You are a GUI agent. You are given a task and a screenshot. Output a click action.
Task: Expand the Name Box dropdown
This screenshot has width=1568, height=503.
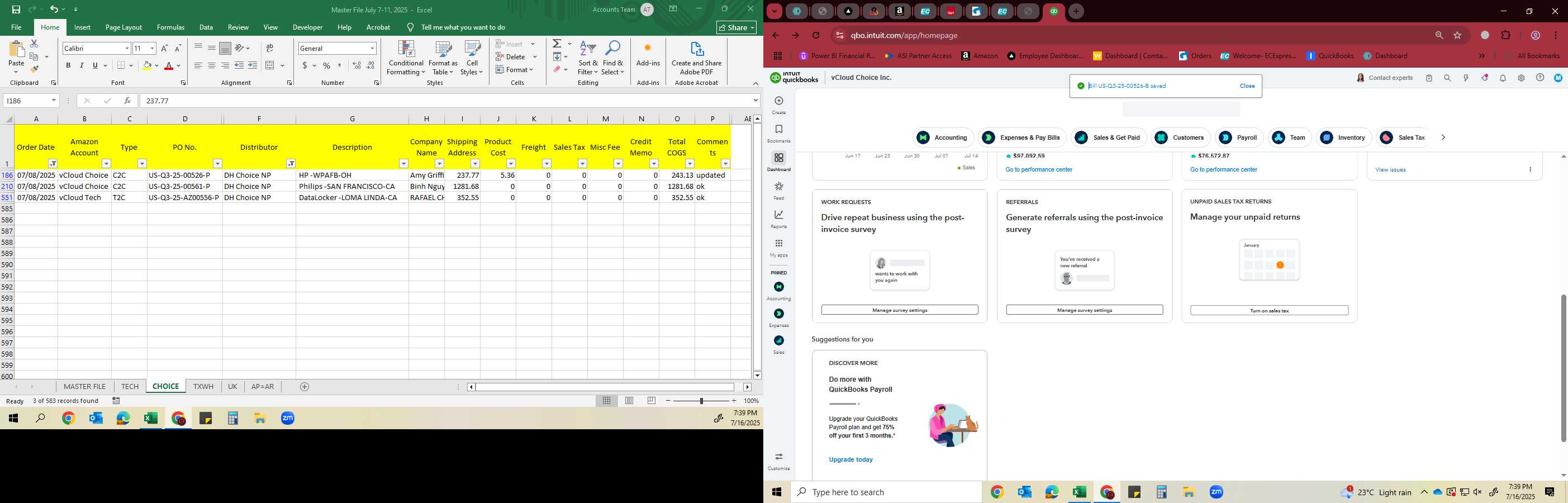(54, 101)
